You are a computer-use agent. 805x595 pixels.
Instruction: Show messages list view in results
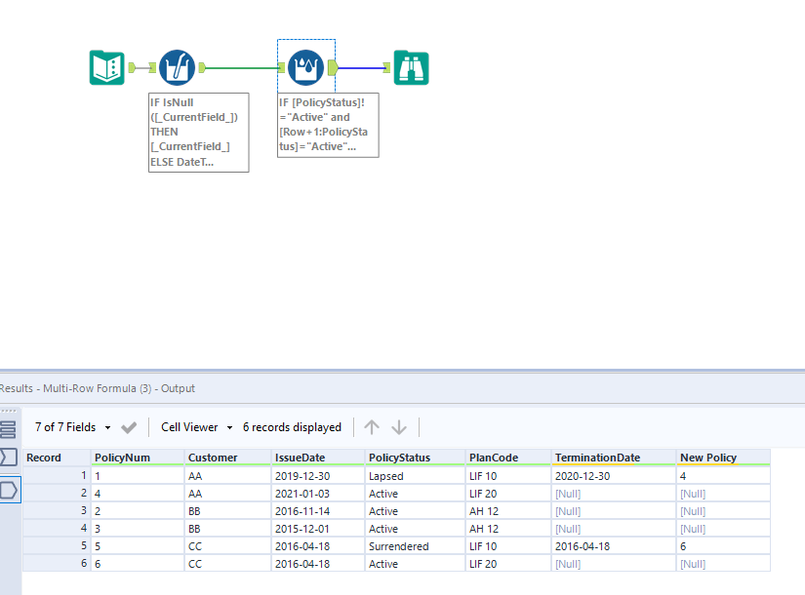[9, 430]
